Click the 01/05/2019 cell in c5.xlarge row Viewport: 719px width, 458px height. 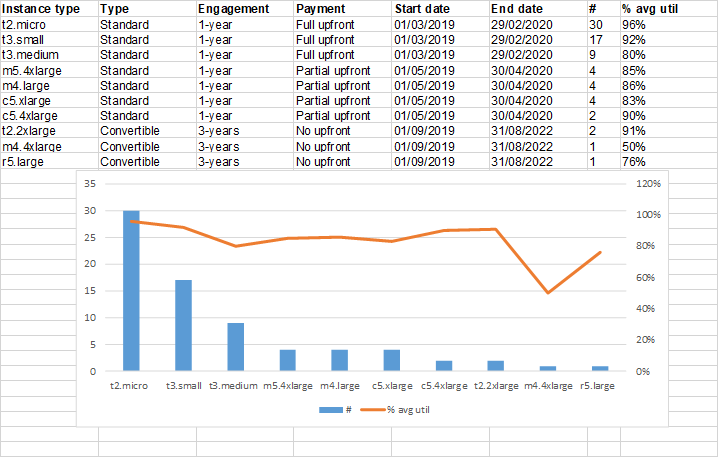point(441,101)
